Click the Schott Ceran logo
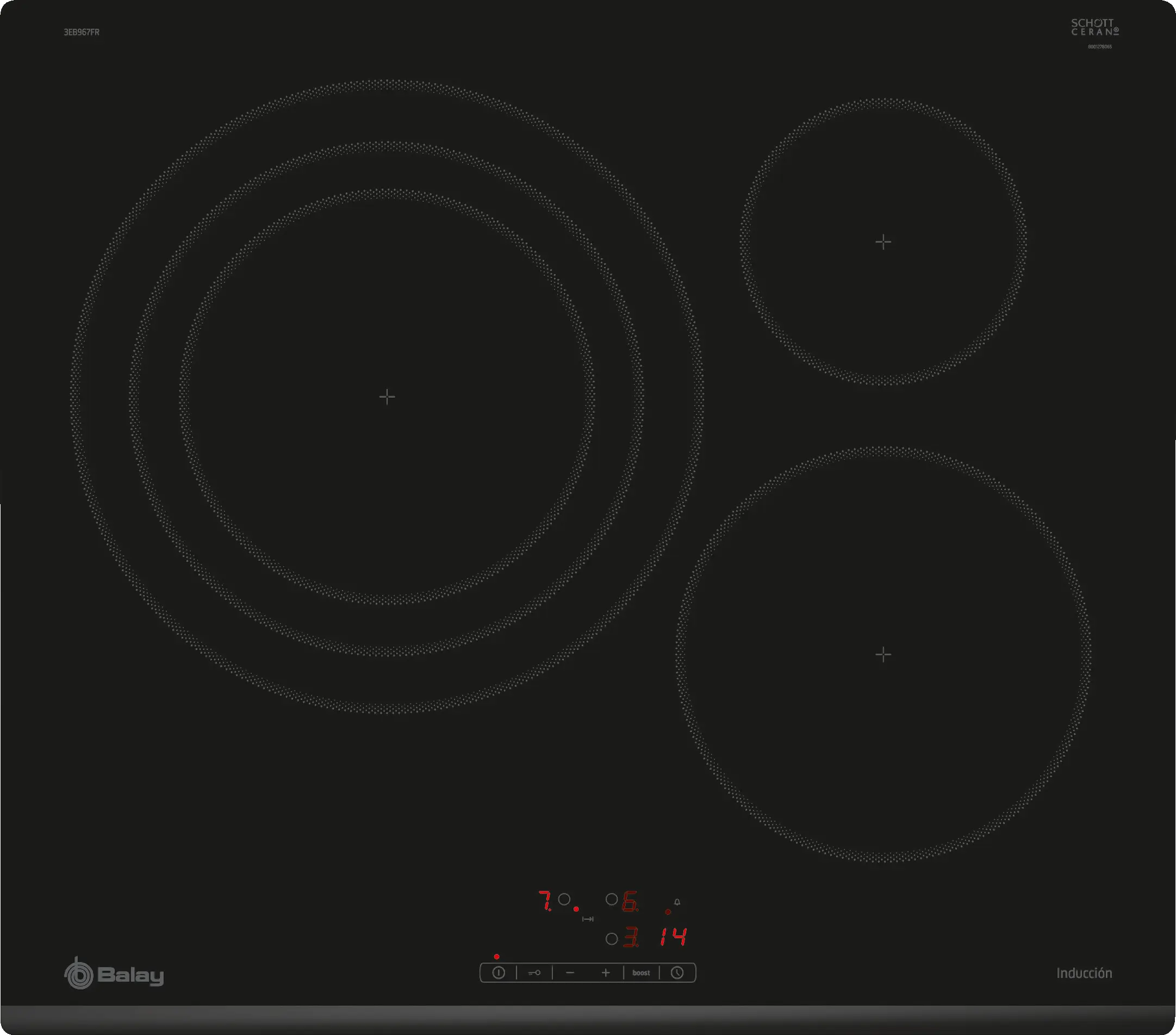 click(x=1094, y=28)
